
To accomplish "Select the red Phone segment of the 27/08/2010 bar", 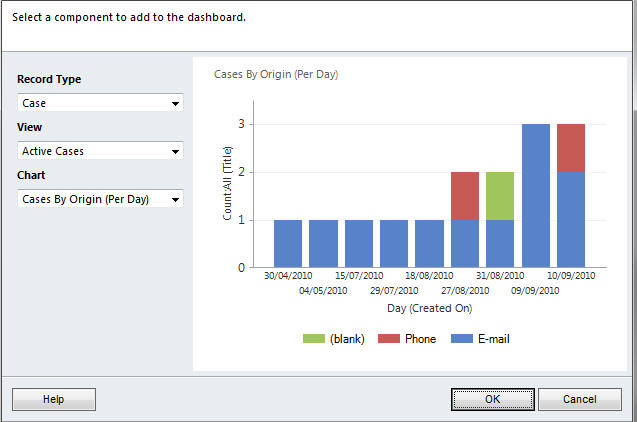I will (x=465, y=196).
